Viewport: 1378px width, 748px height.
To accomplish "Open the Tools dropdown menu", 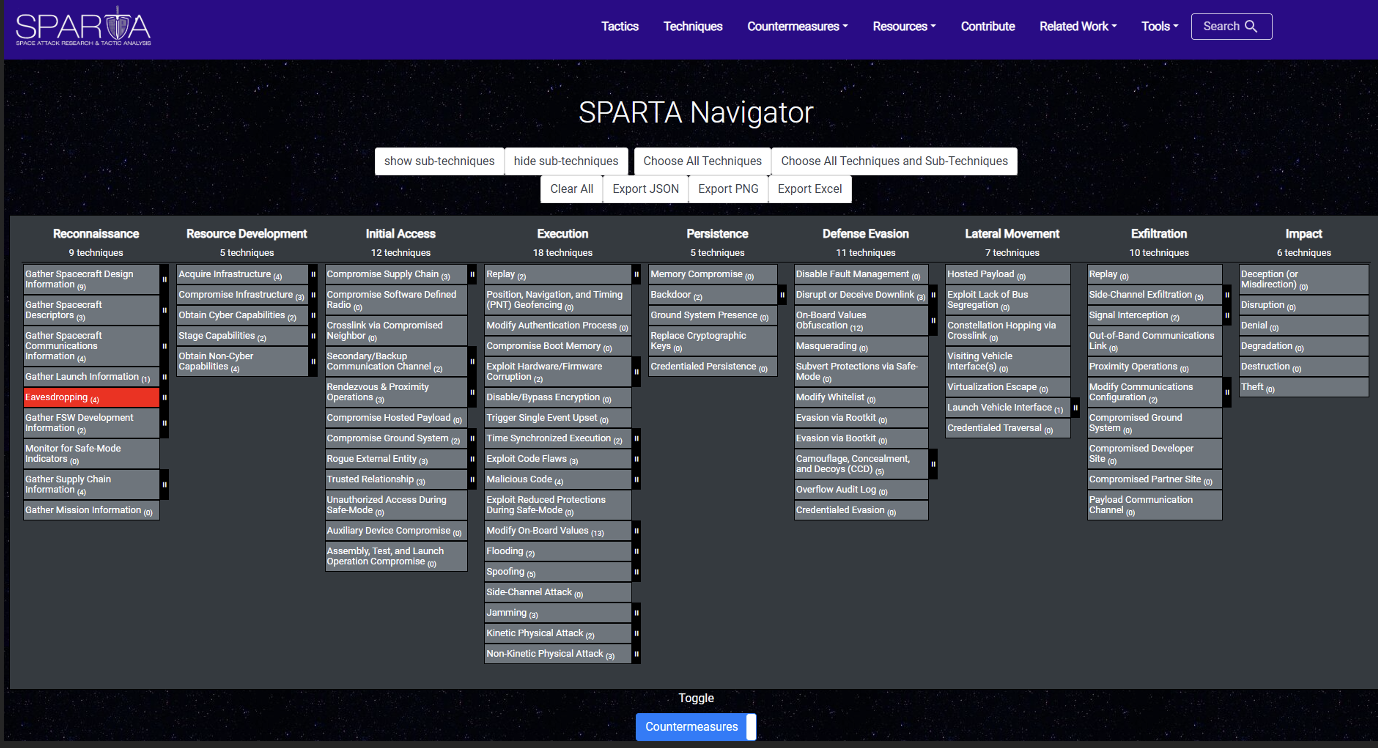I will pyautogui.click(x=1160, y=26).
